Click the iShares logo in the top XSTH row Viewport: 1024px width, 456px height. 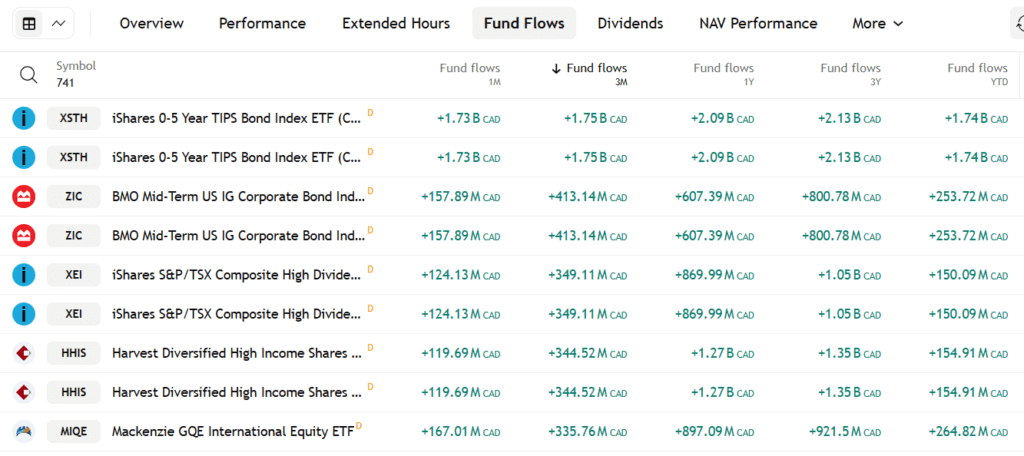[23, 119]
